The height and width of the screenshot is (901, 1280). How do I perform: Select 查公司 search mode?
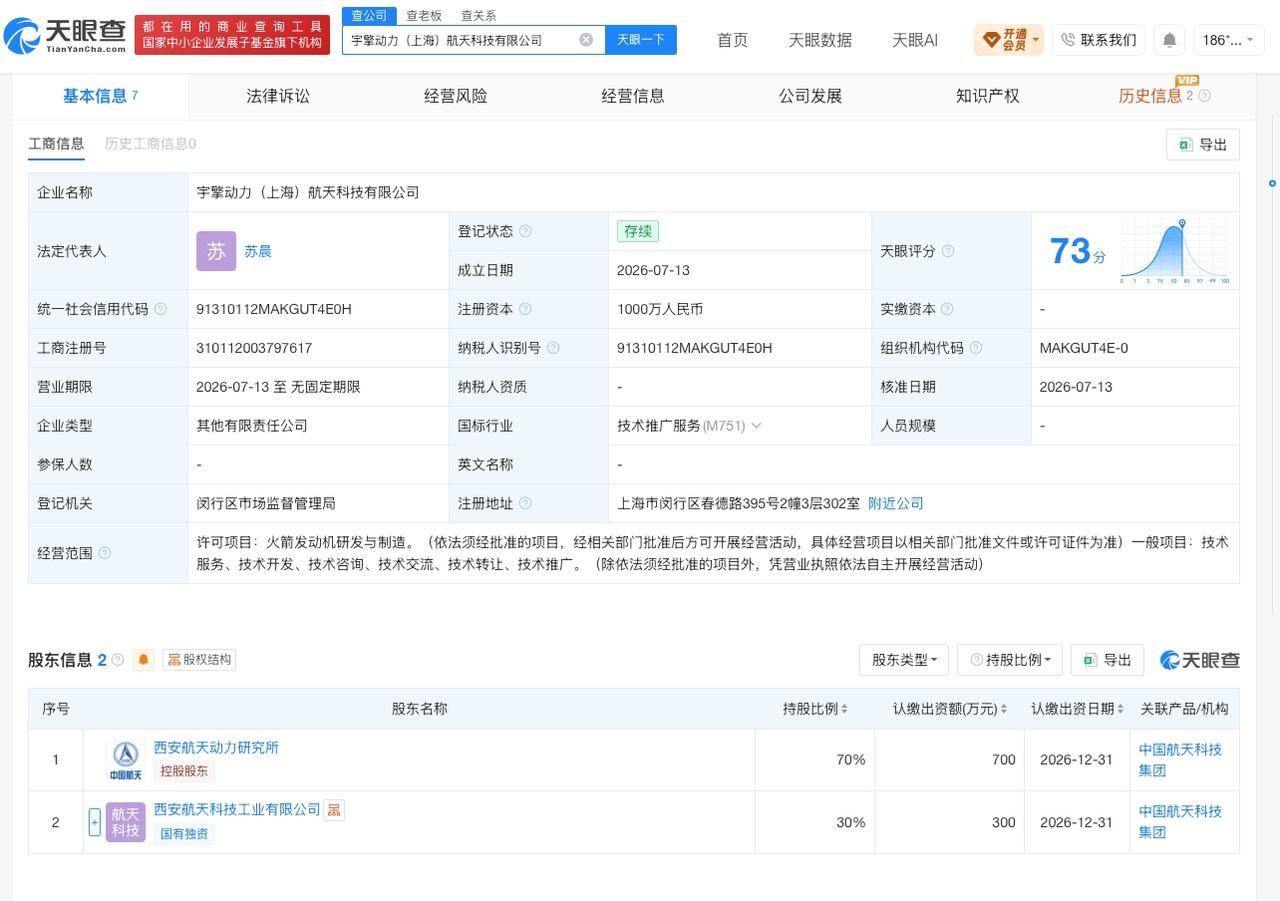(369, 16)
